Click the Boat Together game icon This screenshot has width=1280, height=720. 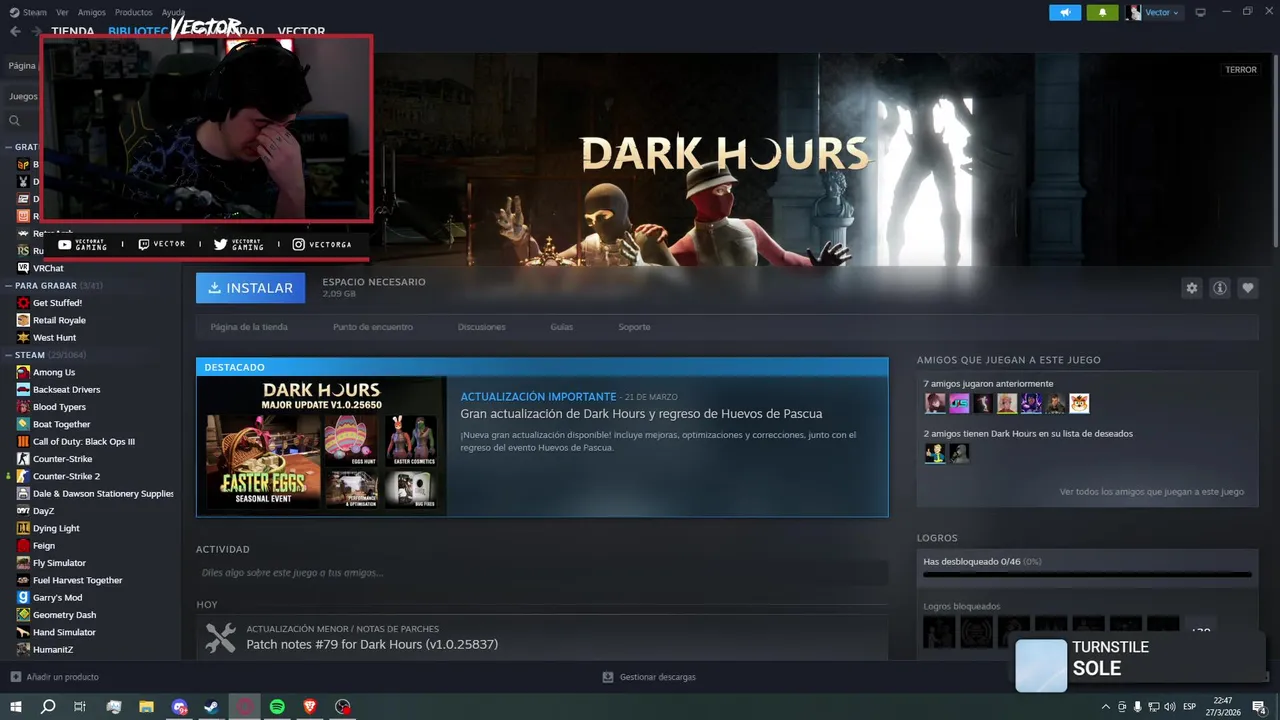pos(23,424)
